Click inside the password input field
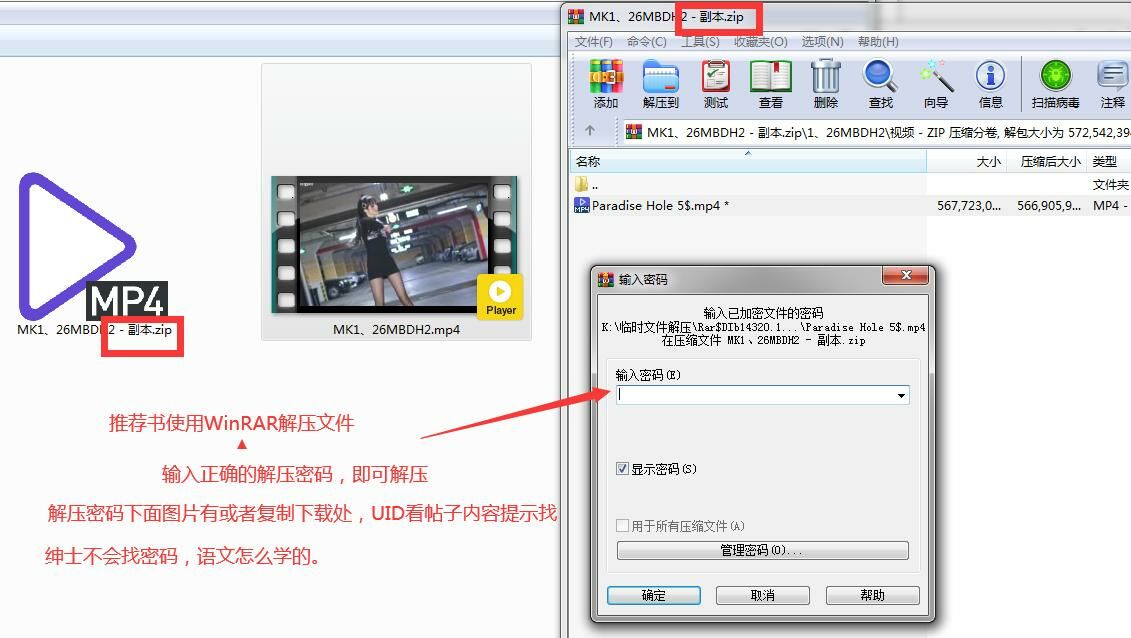Screen dimensions: 1131x638 (x=755, y=395)
